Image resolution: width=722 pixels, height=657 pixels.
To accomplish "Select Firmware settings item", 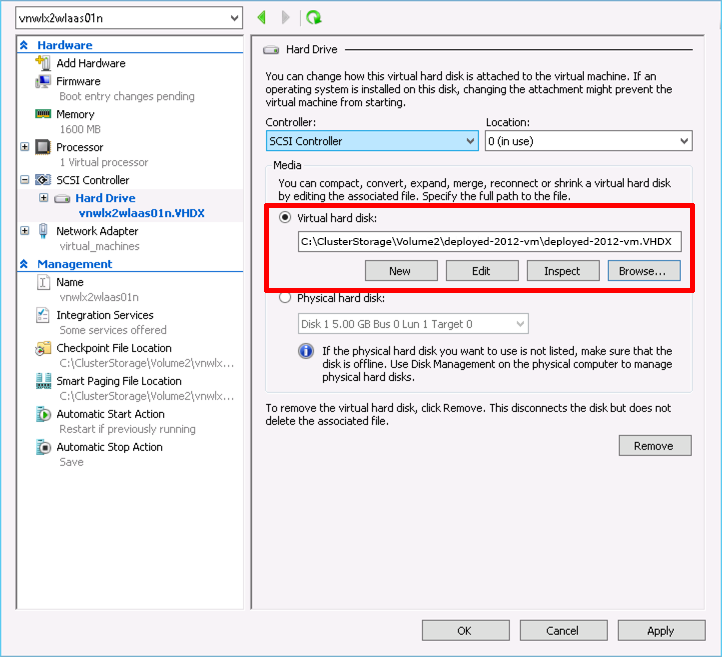I will [78, 81].
